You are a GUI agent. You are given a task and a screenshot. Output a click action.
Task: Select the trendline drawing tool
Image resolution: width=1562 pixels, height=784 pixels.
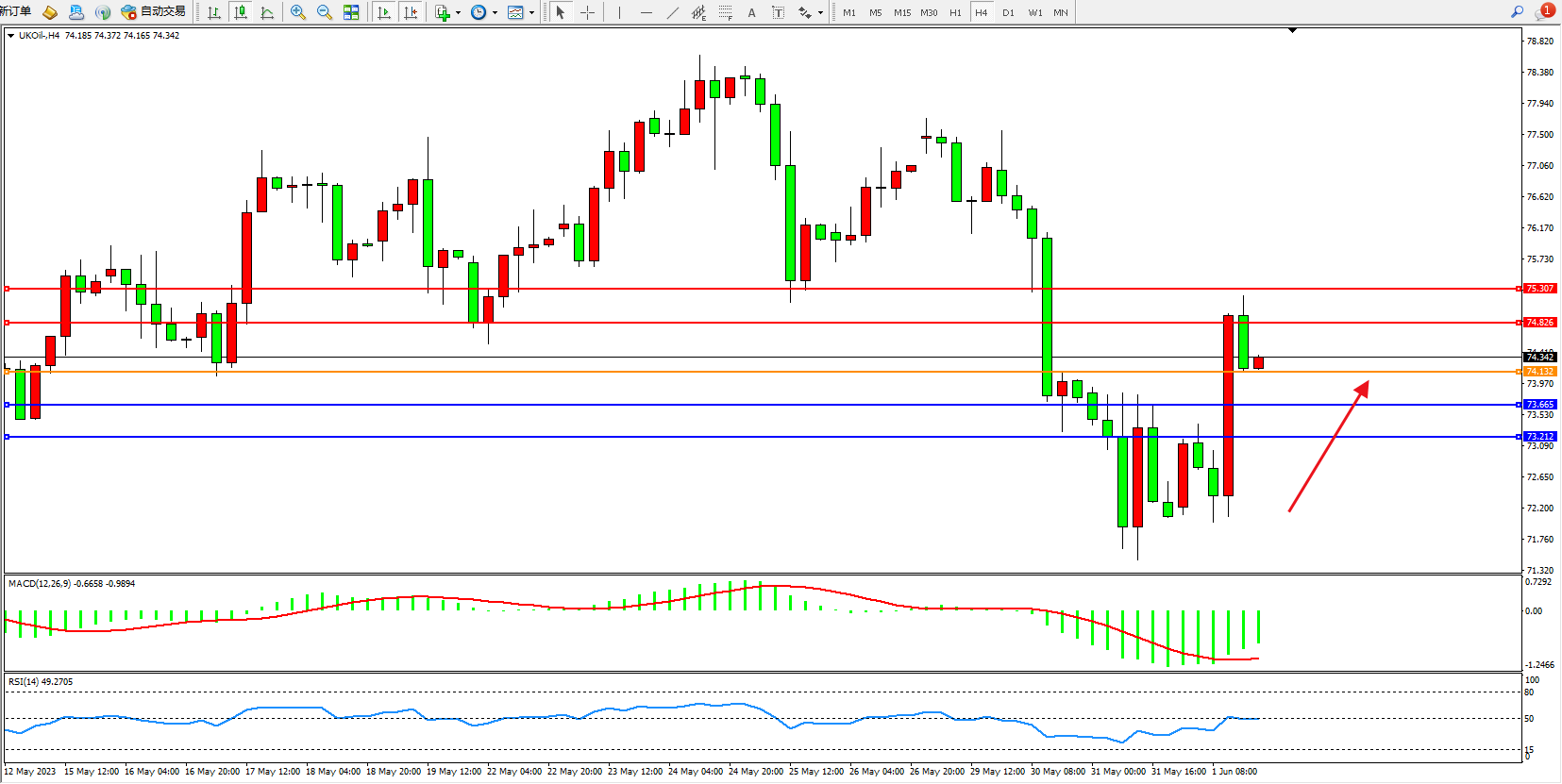pos(672,12)
